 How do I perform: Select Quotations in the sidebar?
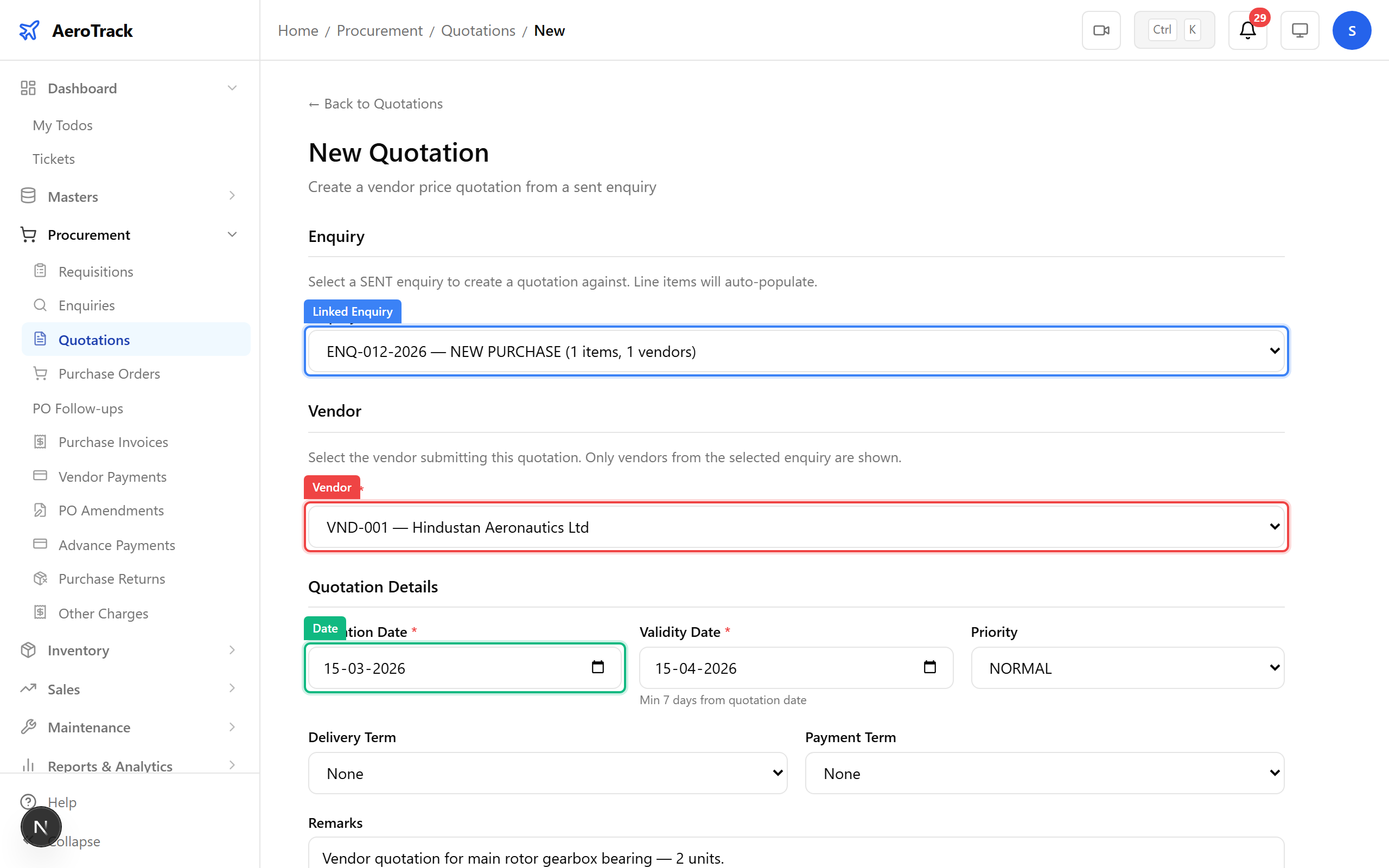pyautogui.click(x=94, y=339)
